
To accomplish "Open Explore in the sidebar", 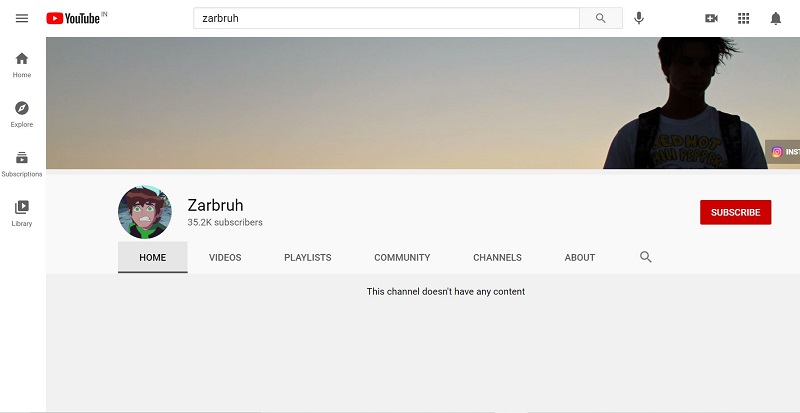I will [x=22, y=114].
